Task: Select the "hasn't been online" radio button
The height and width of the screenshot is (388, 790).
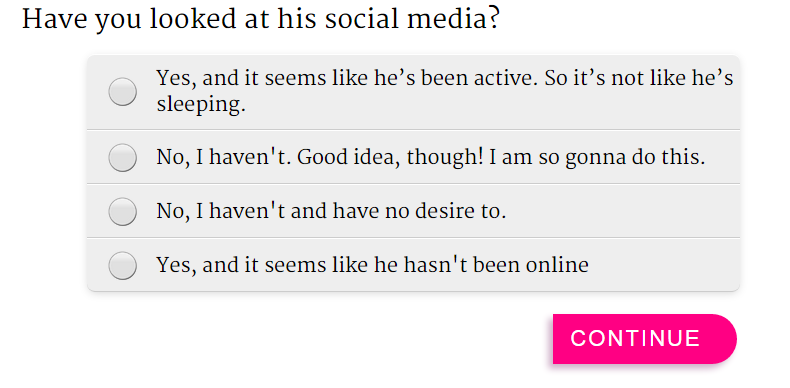Action: [x=122, y=265]
